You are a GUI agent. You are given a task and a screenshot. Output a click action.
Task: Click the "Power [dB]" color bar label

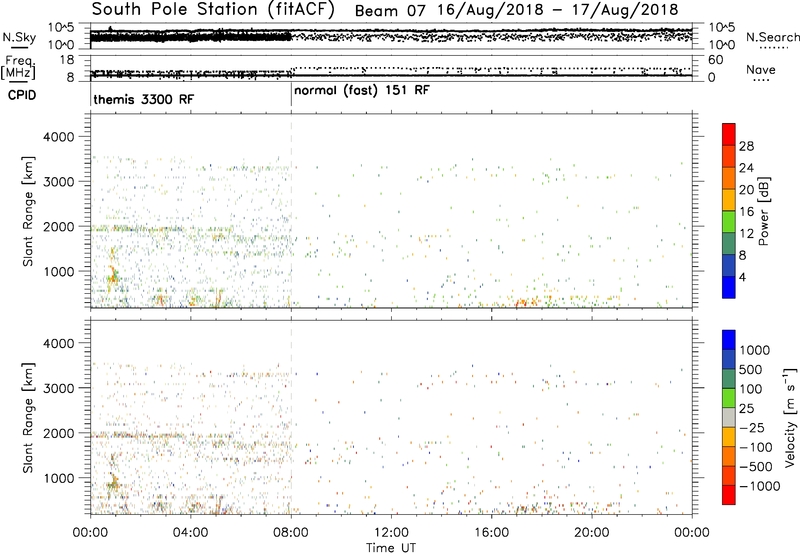point(763,211)
